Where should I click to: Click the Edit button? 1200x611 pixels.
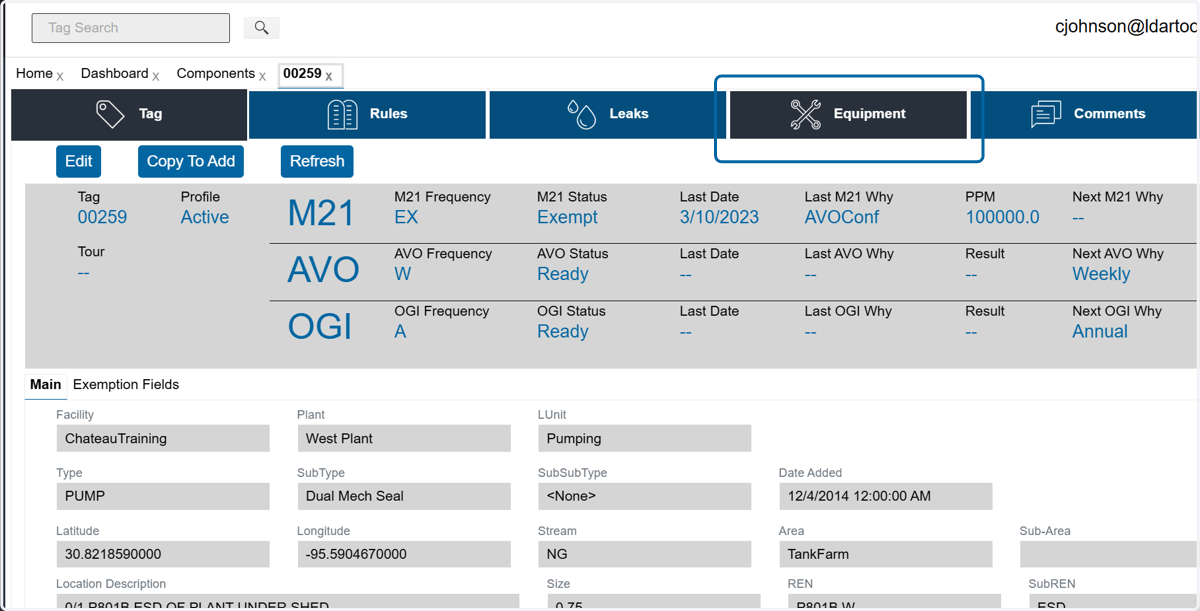(x=78, y=161)
